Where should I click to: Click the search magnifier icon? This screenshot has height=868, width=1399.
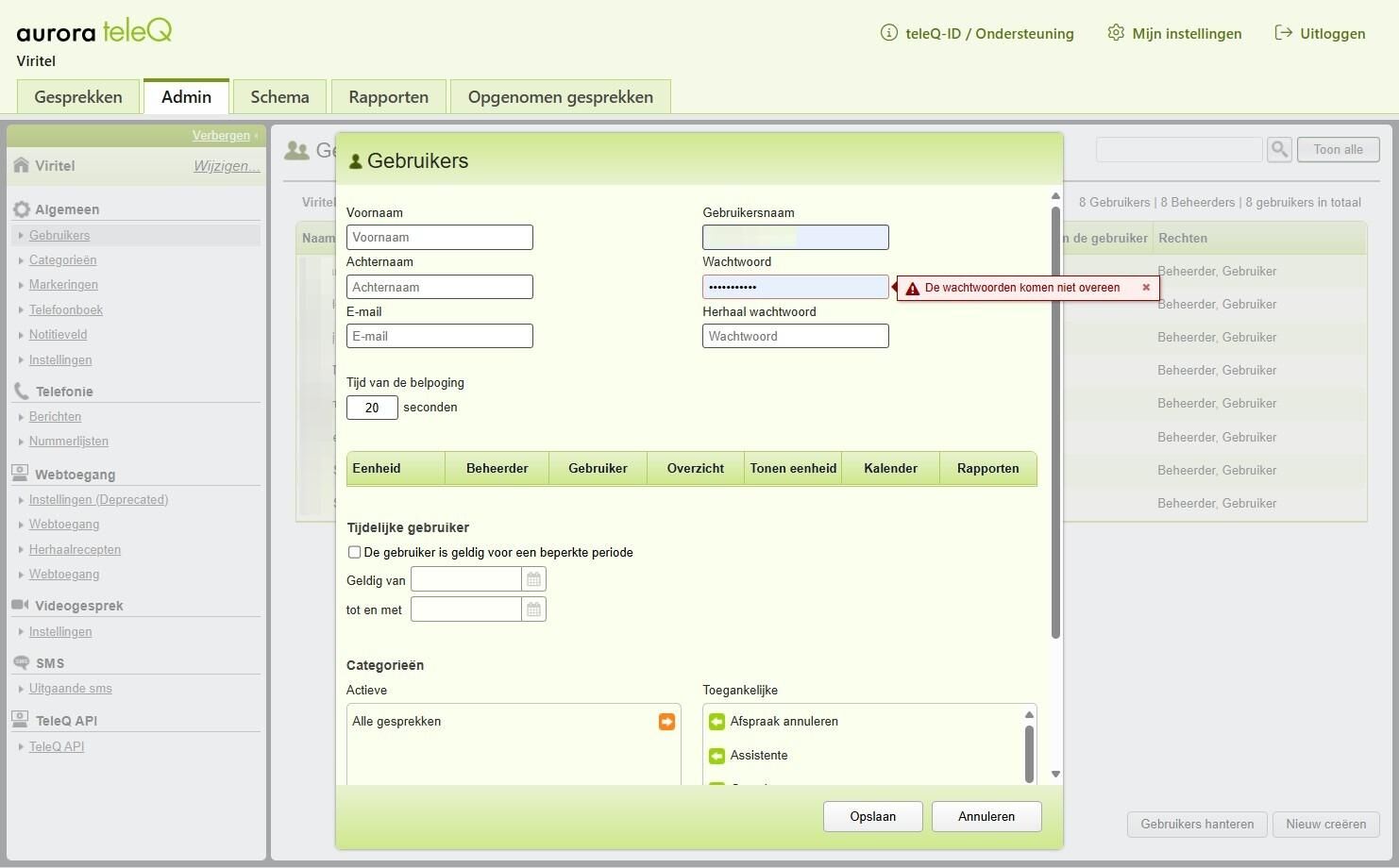(1279, 149)
